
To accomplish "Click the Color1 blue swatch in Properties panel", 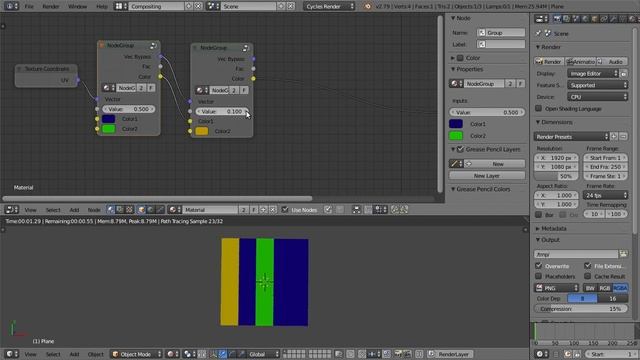I will tap(456, 124).
